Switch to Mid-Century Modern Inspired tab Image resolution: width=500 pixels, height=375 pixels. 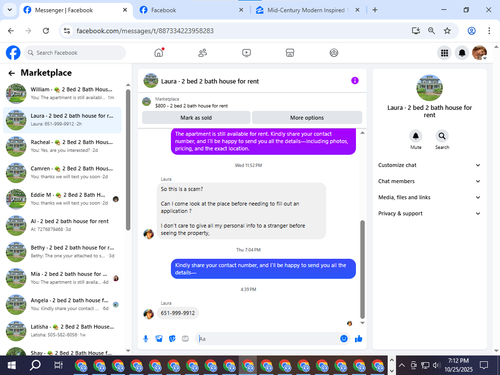click(x=307, y=10)
